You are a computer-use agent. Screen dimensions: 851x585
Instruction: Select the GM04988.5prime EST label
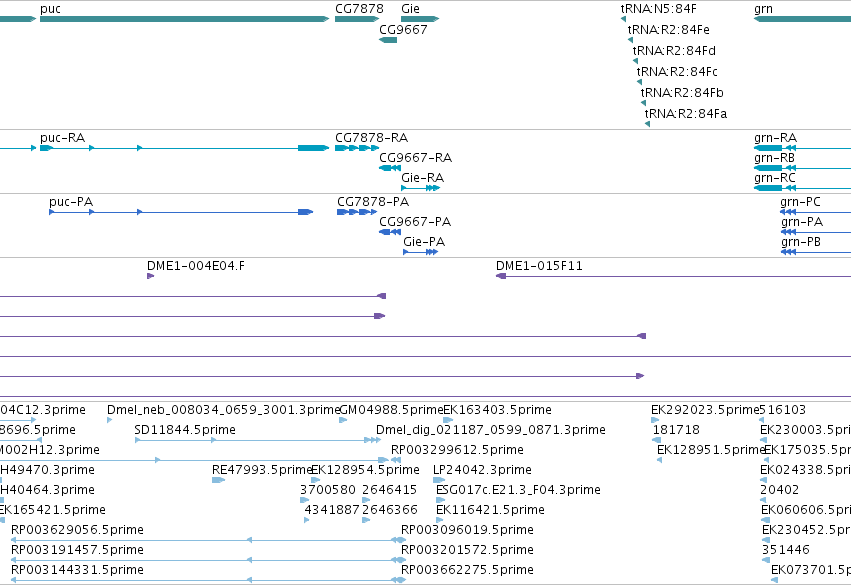pos(391,410)
